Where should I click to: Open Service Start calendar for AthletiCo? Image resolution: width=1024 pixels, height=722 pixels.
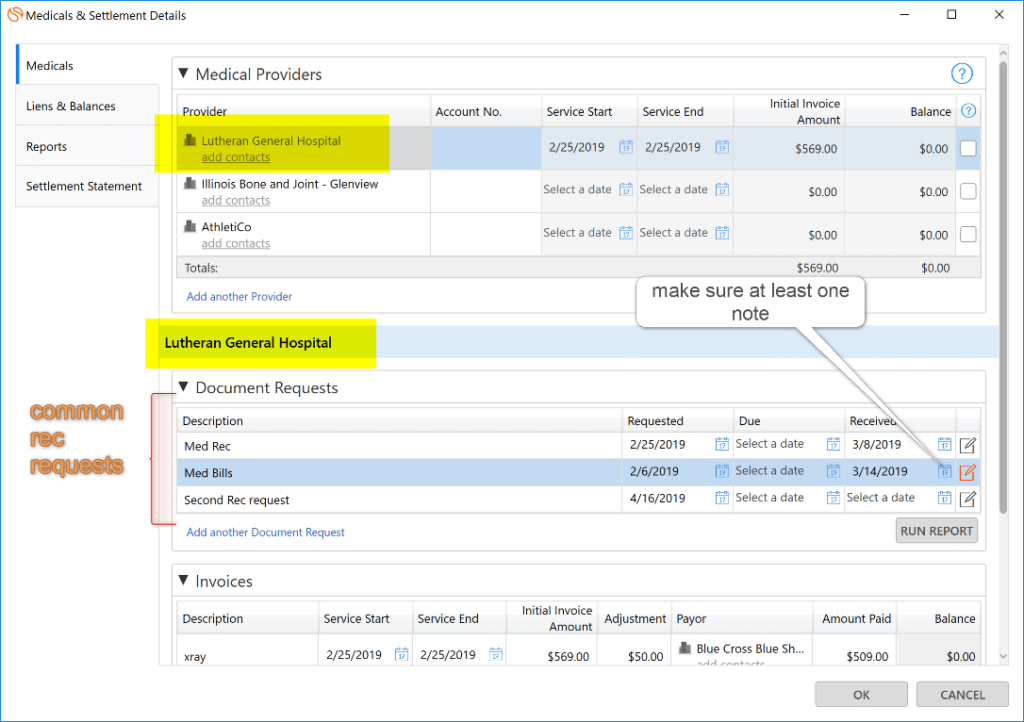tap(626, 232)
